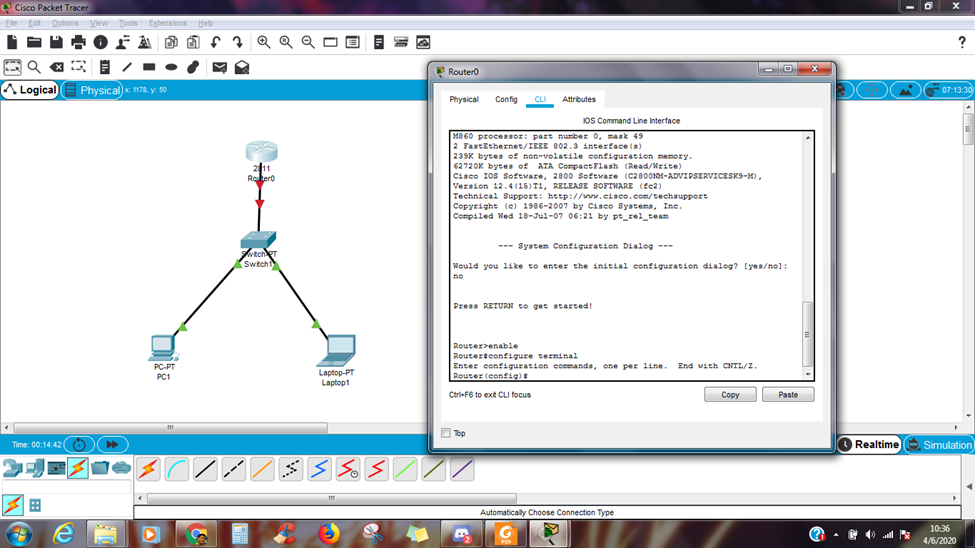
Task: Open file using the folder icon
Action: click(34, 42)
